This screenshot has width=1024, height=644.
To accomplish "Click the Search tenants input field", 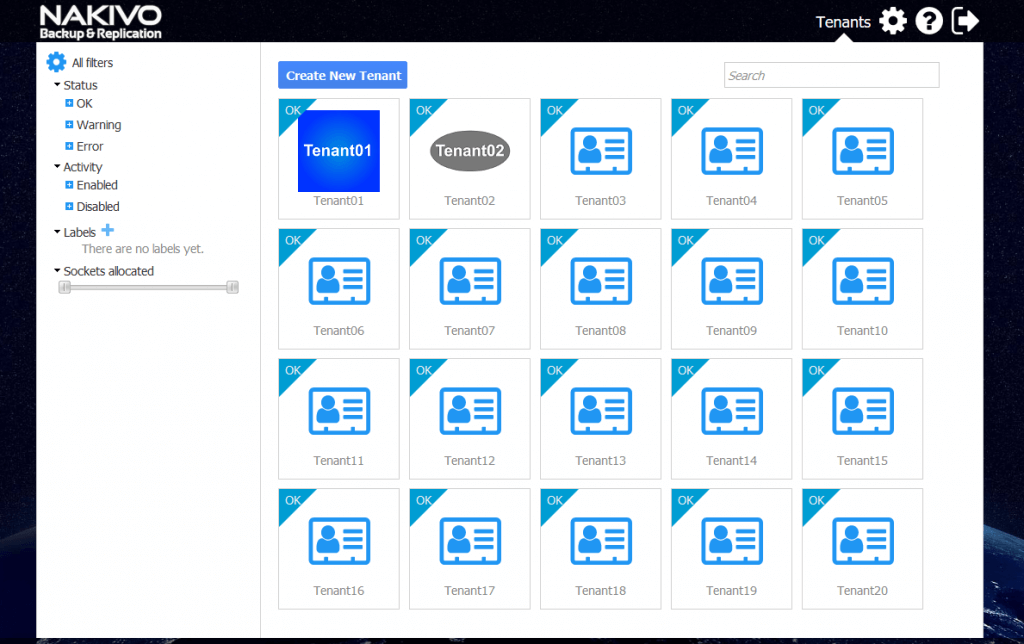I will (x=831, y=75).
